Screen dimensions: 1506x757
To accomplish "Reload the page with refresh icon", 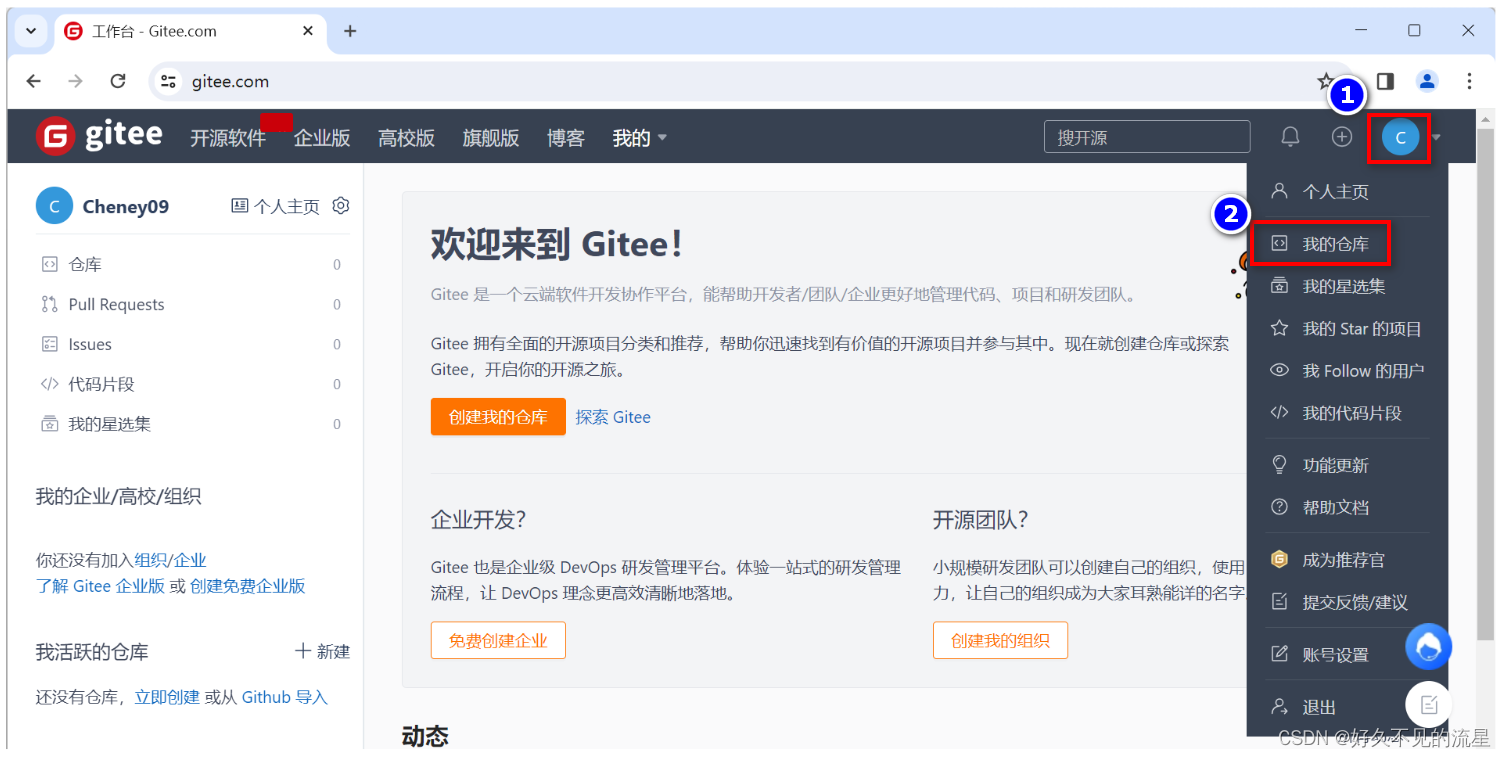I will coord(118,81).
